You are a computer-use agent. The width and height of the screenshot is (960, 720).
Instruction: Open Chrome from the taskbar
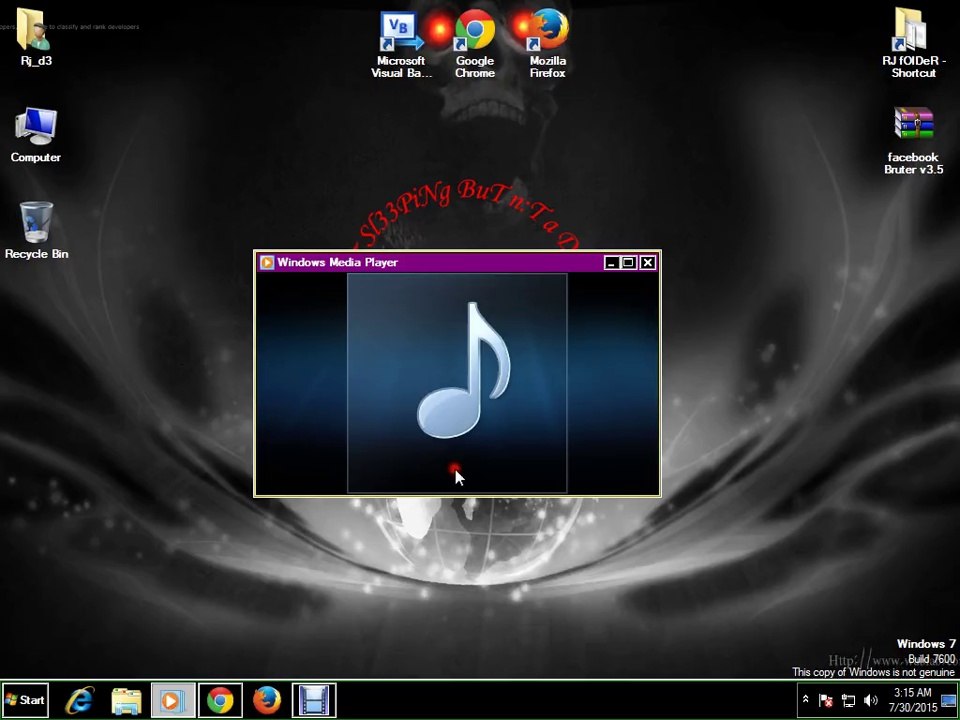[x=220, y=700]
